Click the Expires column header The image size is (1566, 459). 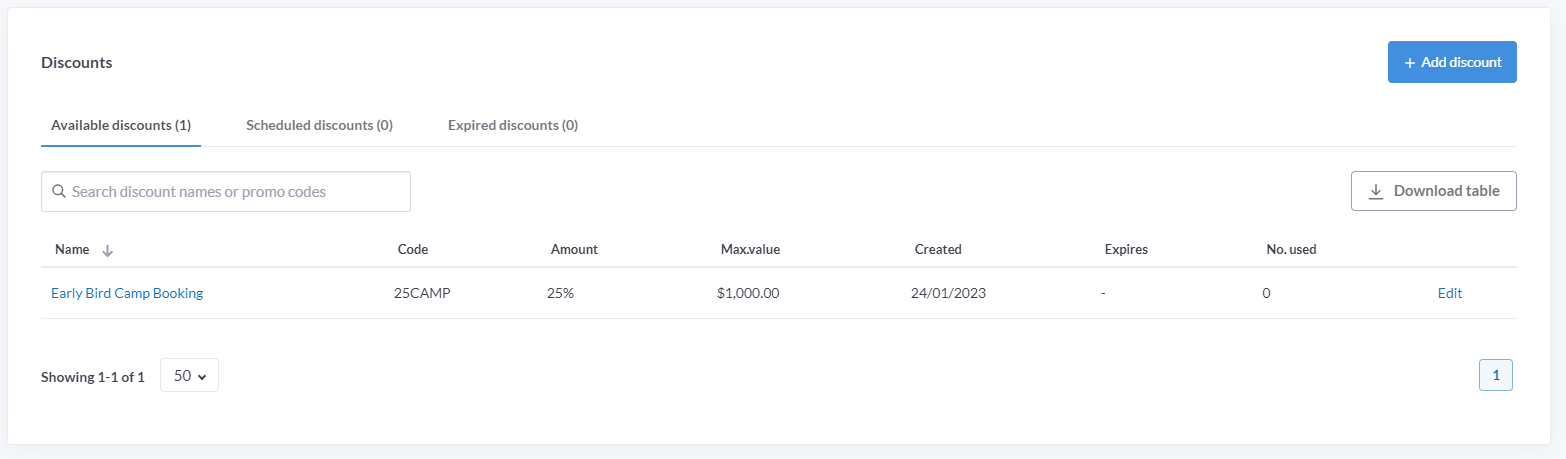1126,249
